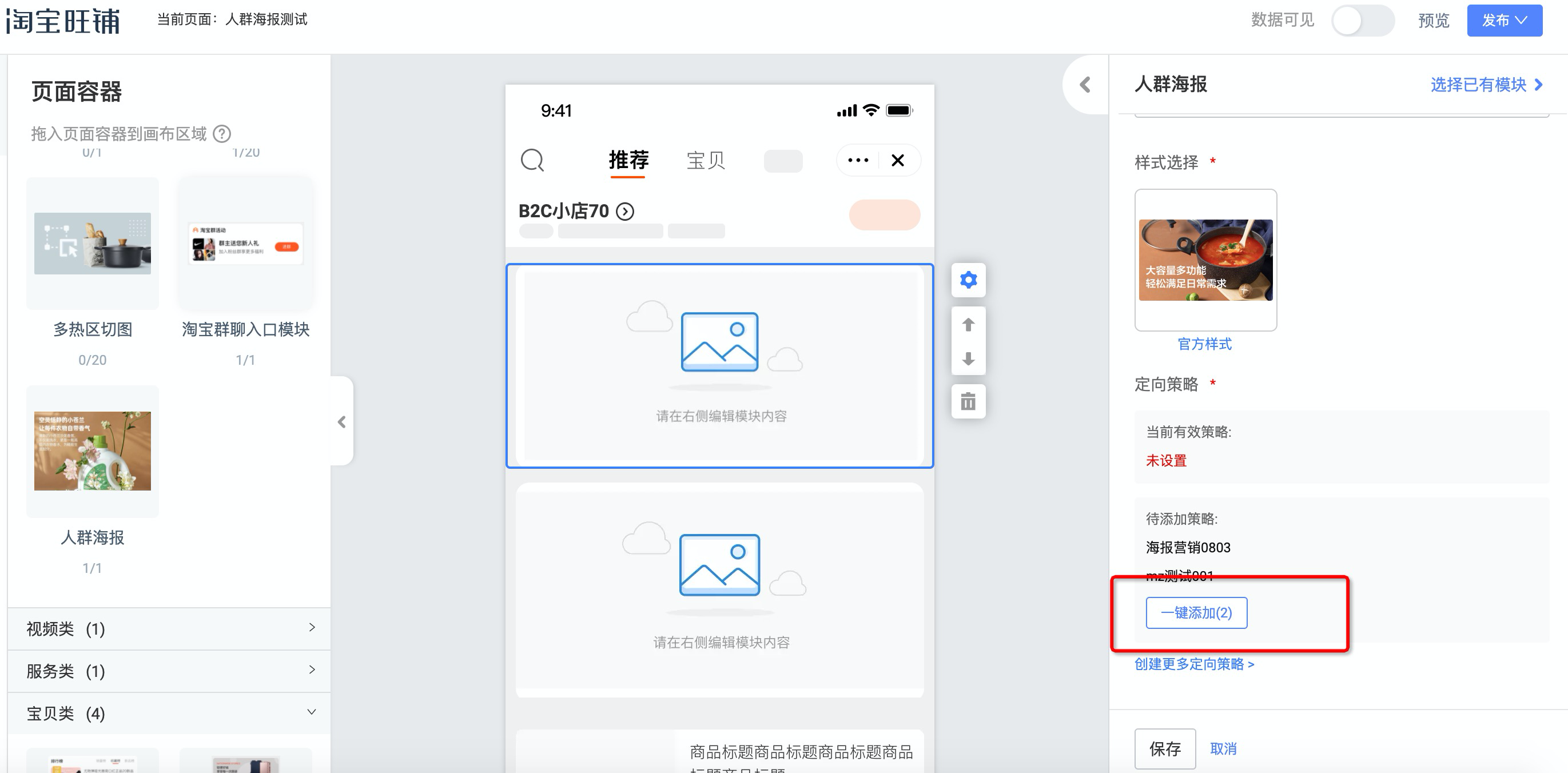Image resolution: width=1568 pixels, height=773 pixels.
Task: Move selected module up with arrow
Action: coord(968,324)
